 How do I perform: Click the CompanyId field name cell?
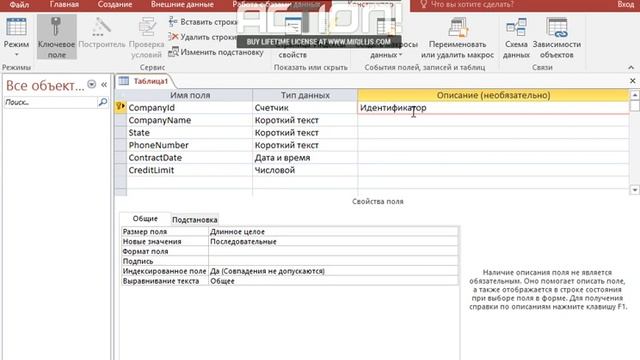[x=190, y=108]
